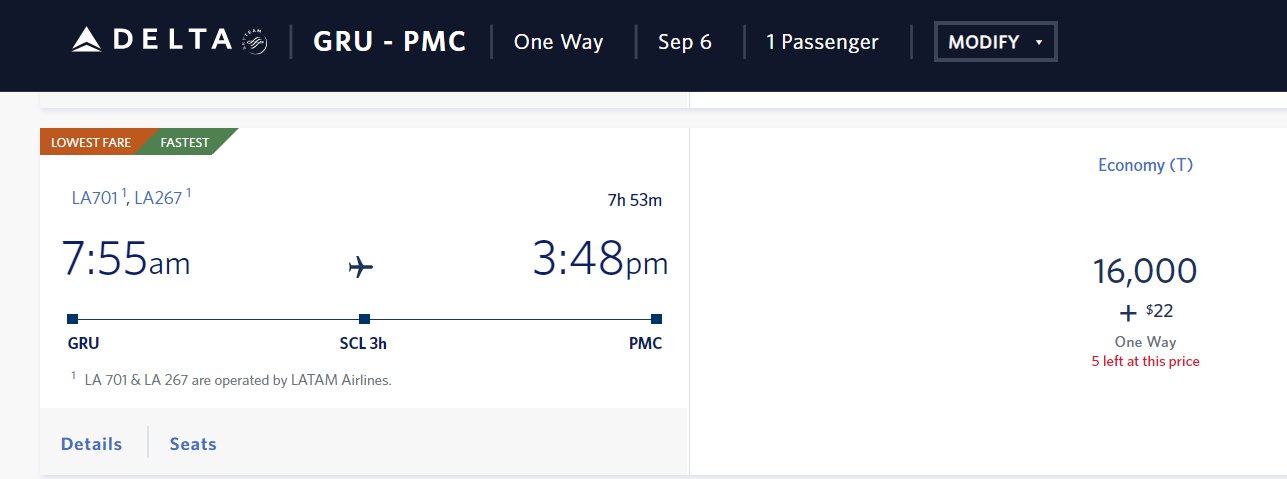This screenshot has width=1287, height=479.
Task: Open the Seats tab
Action: click(x=193, y=444)
